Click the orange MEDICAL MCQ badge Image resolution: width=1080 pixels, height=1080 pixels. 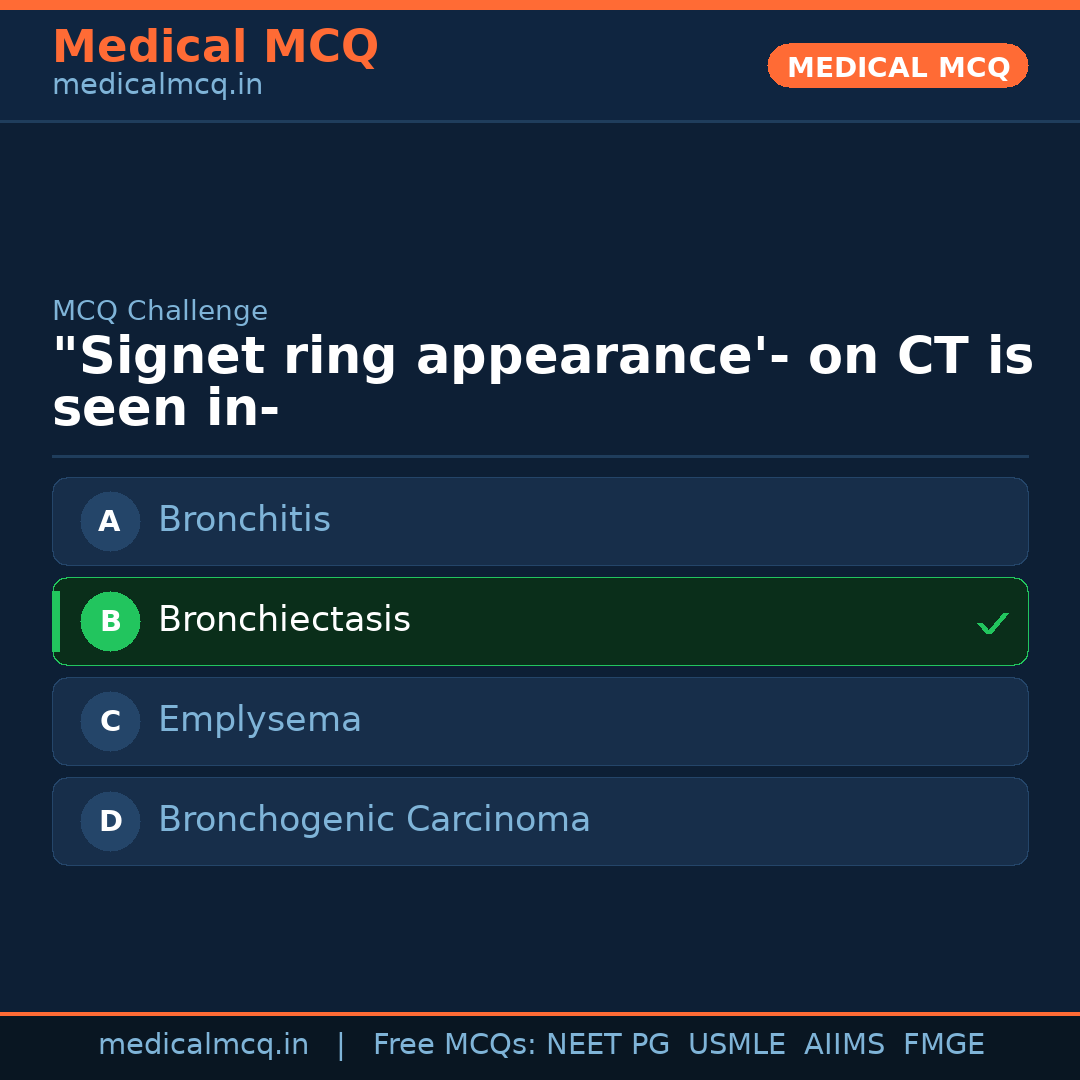[x=897, y=66]
